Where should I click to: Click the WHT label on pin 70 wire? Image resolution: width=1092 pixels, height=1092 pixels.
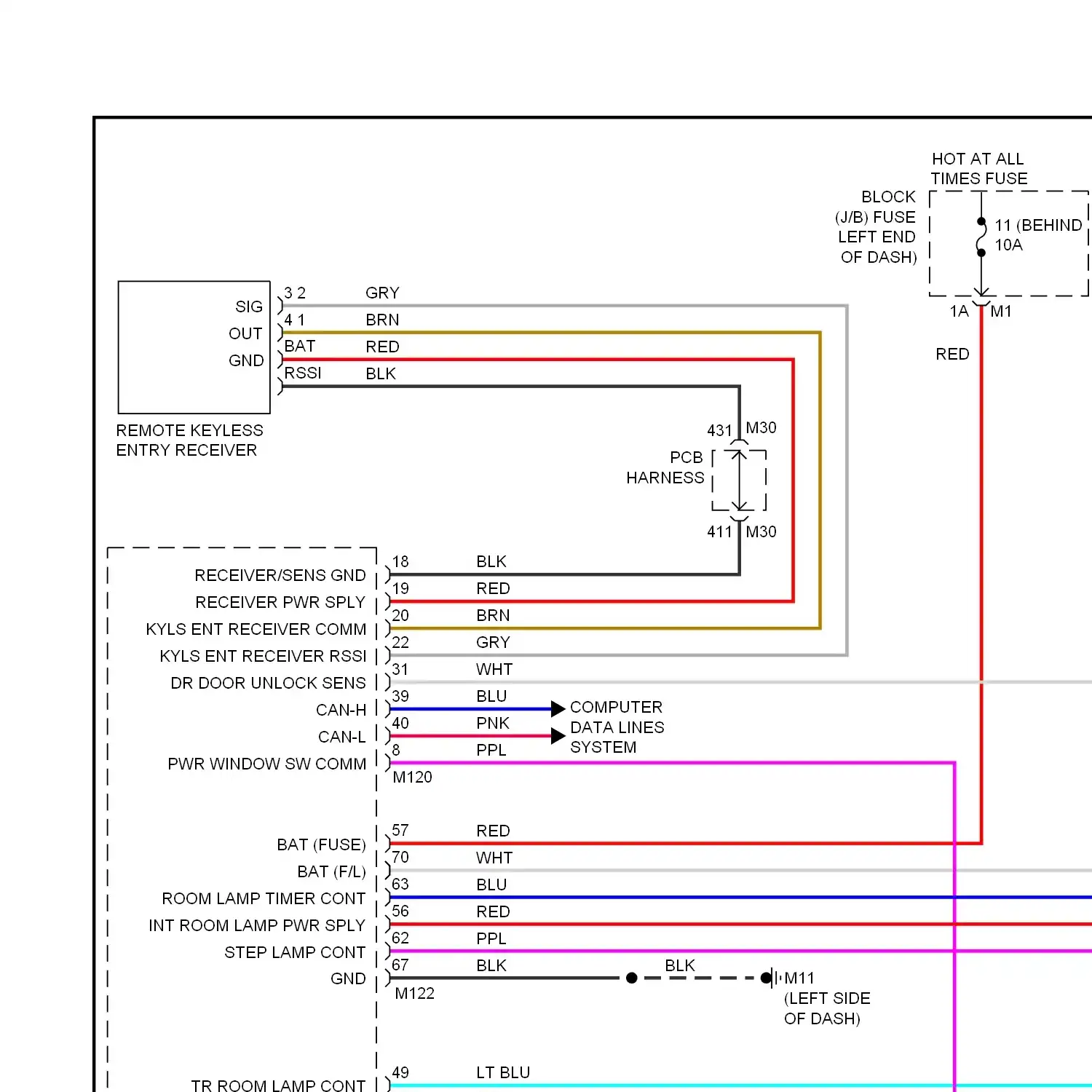coord(494,858)
